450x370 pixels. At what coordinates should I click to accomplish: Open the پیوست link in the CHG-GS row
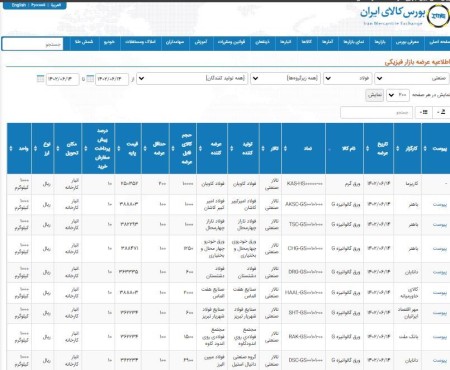pyautogui.click(x=440, y=249)
